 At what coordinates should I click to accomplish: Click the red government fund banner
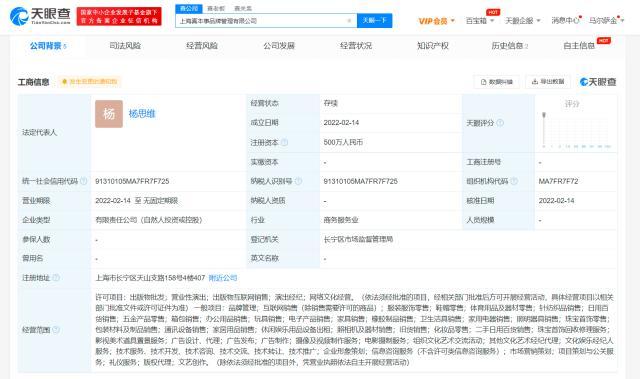click(119, 16)
